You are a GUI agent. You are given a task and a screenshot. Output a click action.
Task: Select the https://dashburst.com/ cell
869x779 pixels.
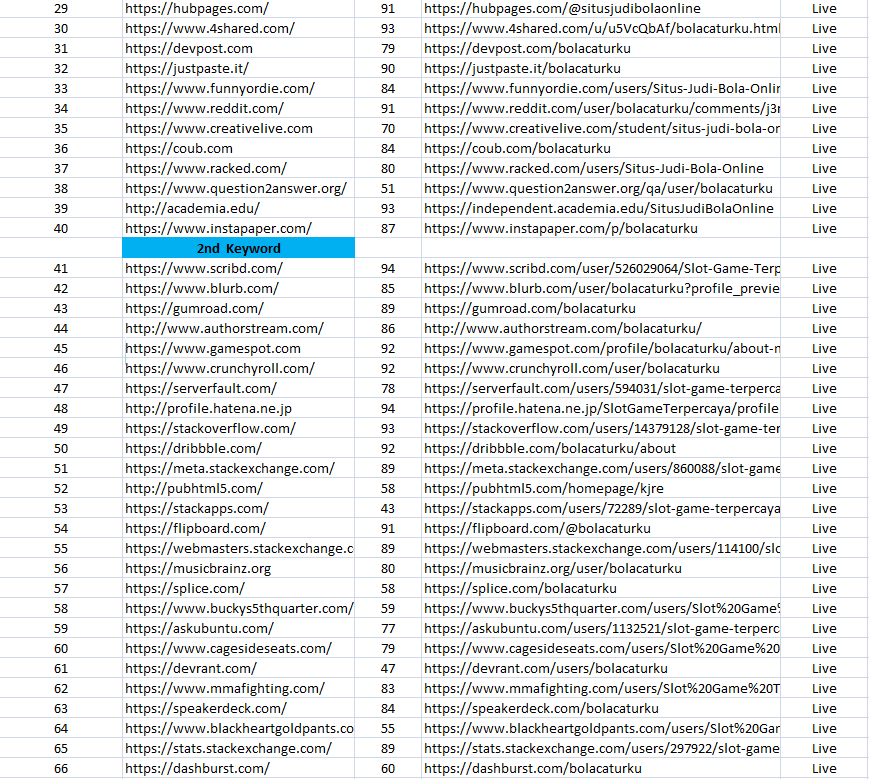coord(238,768)
